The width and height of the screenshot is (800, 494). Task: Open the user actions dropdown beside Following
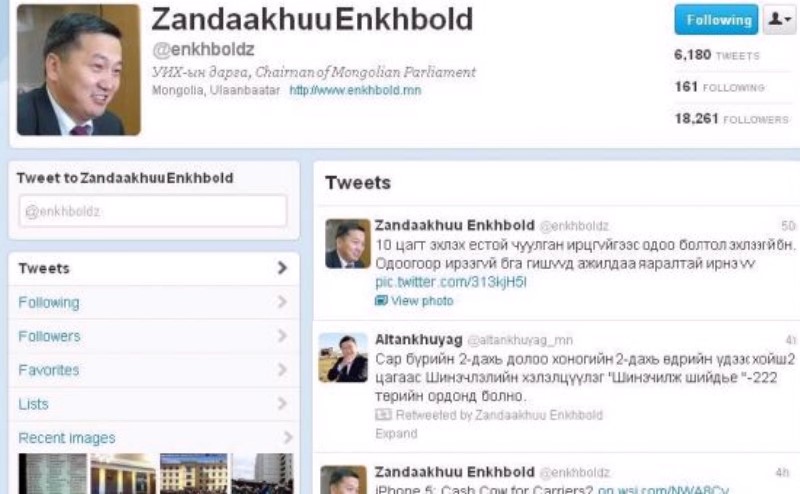(780, 19)
